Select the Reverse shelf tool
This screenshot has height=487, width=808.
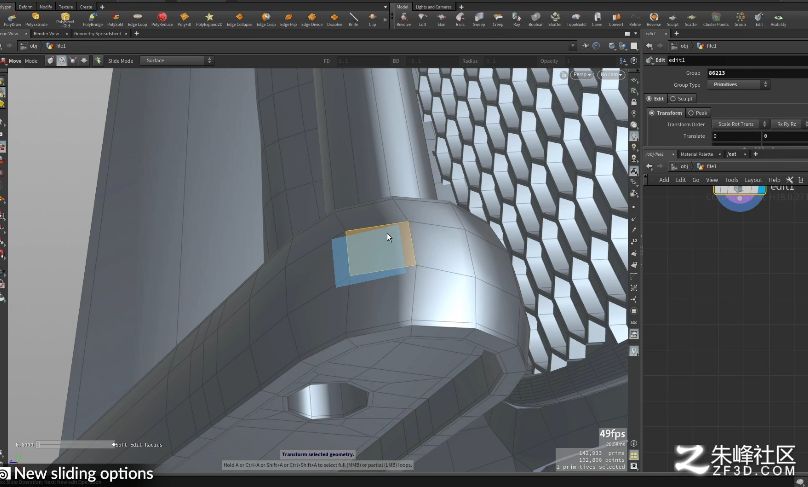(x=653, y=20)
